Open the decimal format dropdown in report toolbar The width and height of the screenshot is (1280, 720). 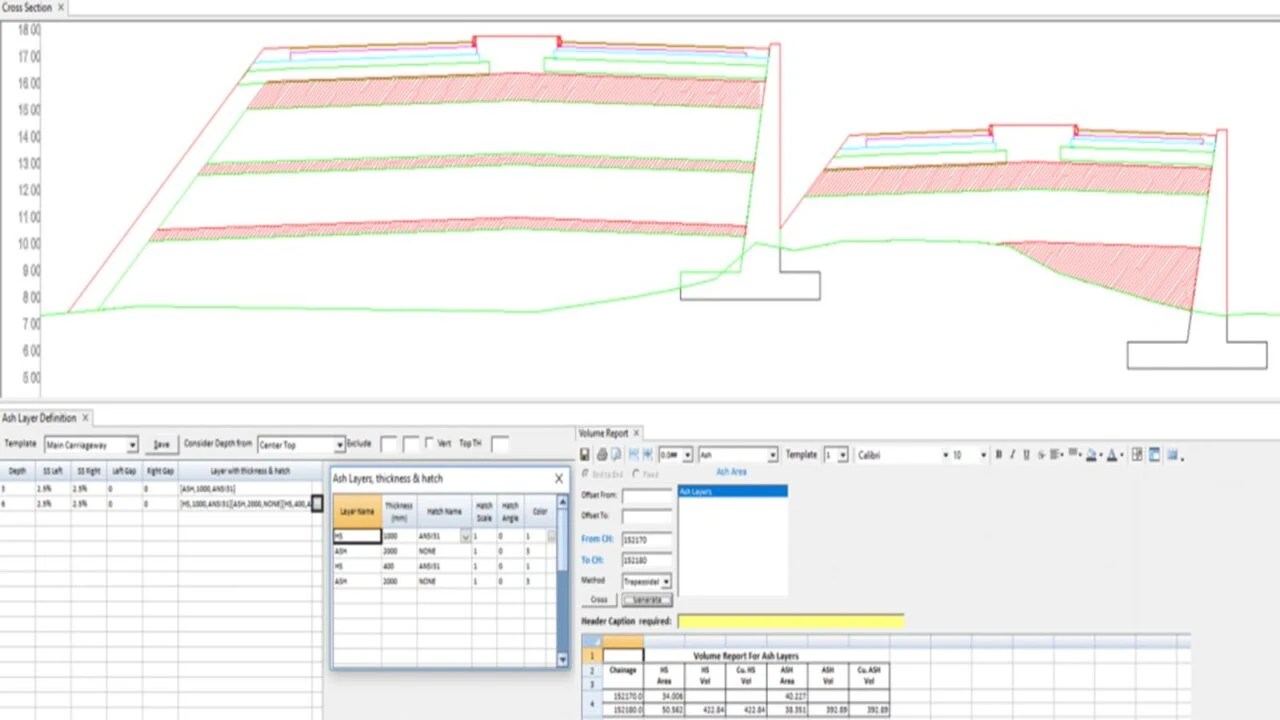[688, 455]
